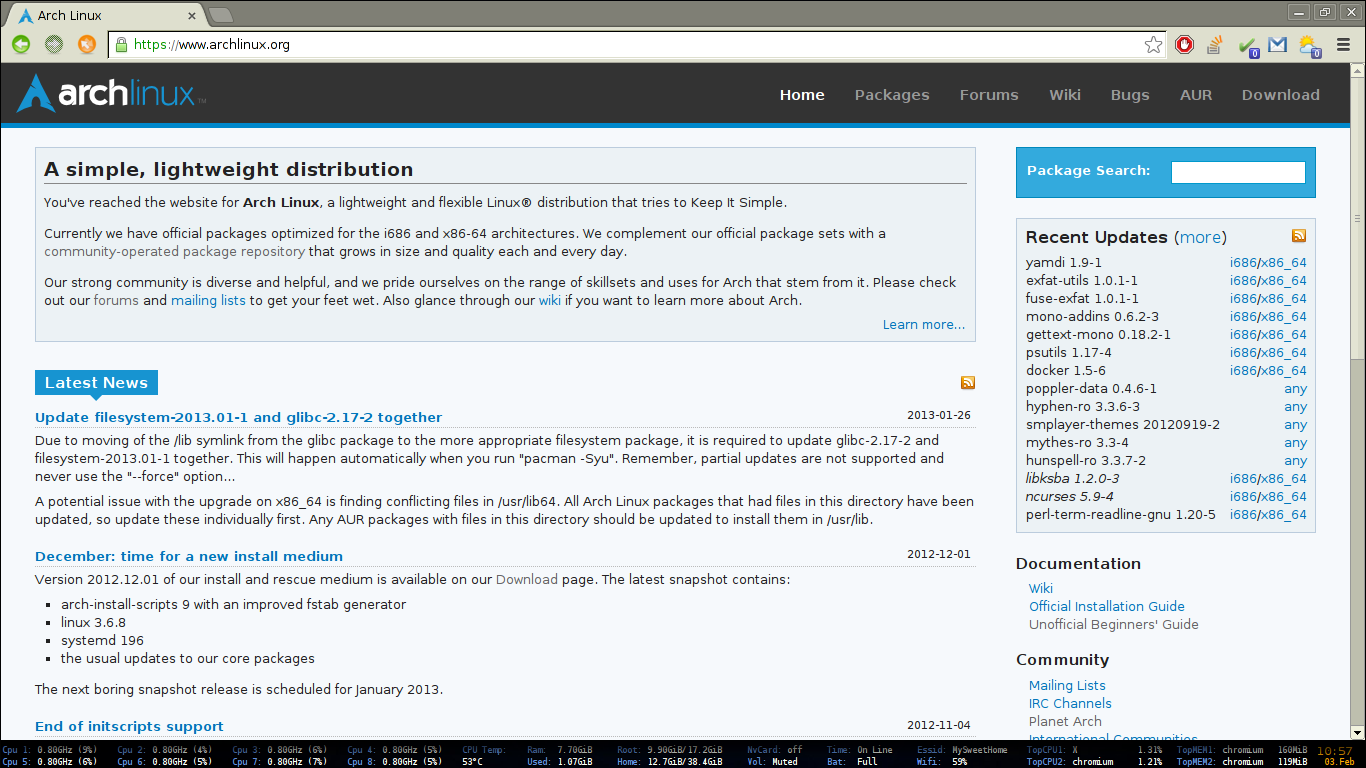Click the greyed-out forward arrow button
The width and height of the screenshot is (1366, 768).
(54, 44)
